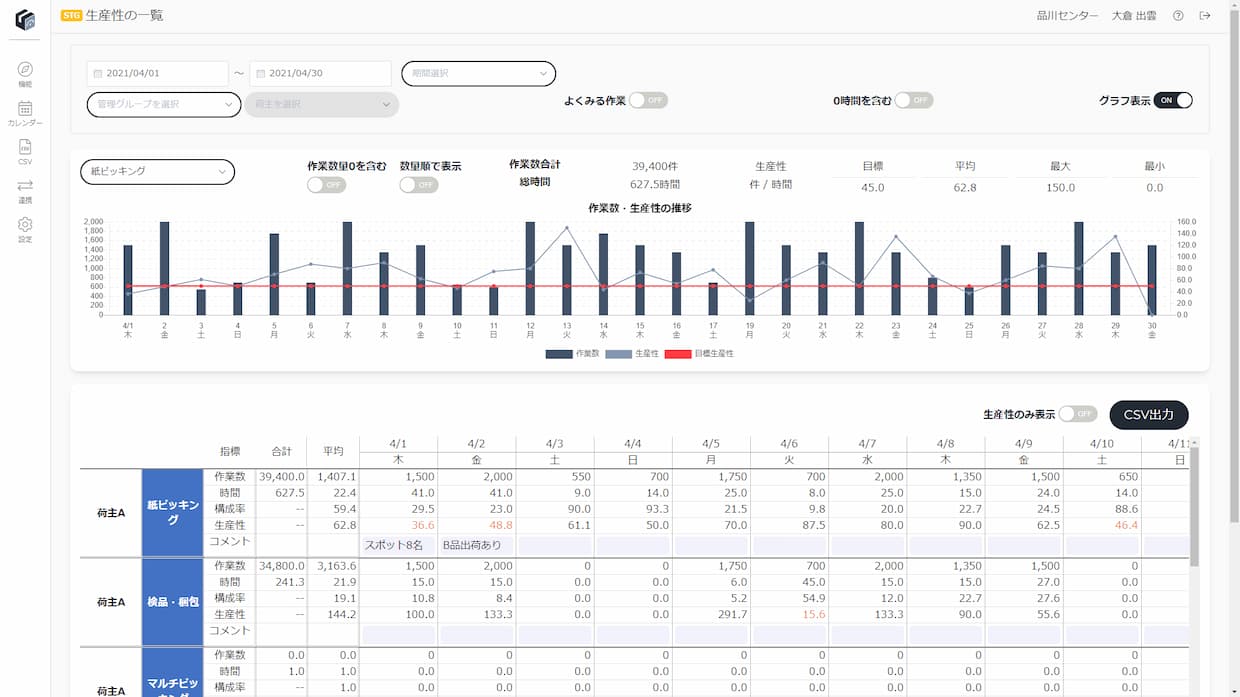Image resolution: width=1240 pixels, height=697 pixels.
Task: Click the total value 34,800.0
Action: tap(281, 566)
